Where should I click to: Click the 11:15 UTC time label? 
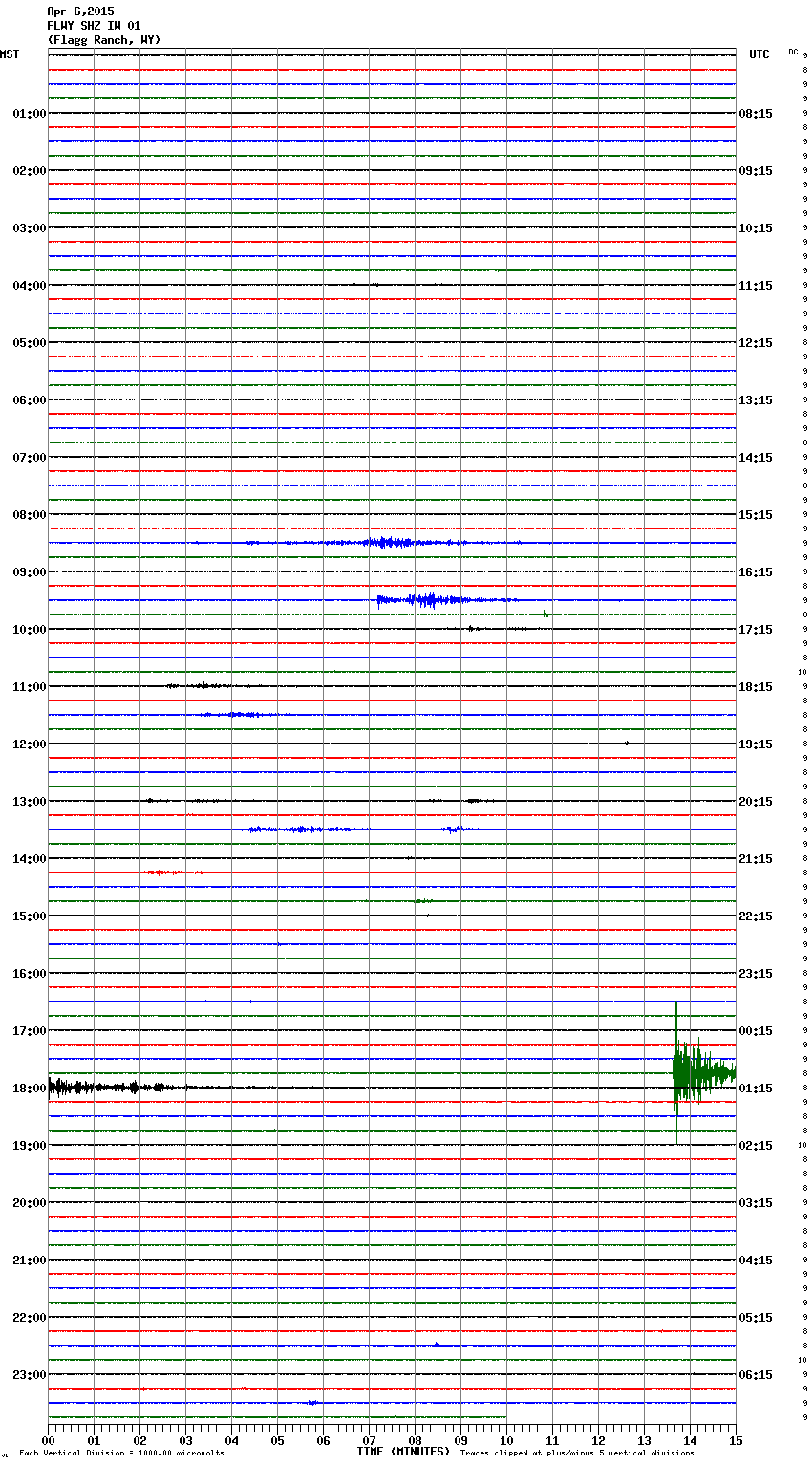click(756, 286)
